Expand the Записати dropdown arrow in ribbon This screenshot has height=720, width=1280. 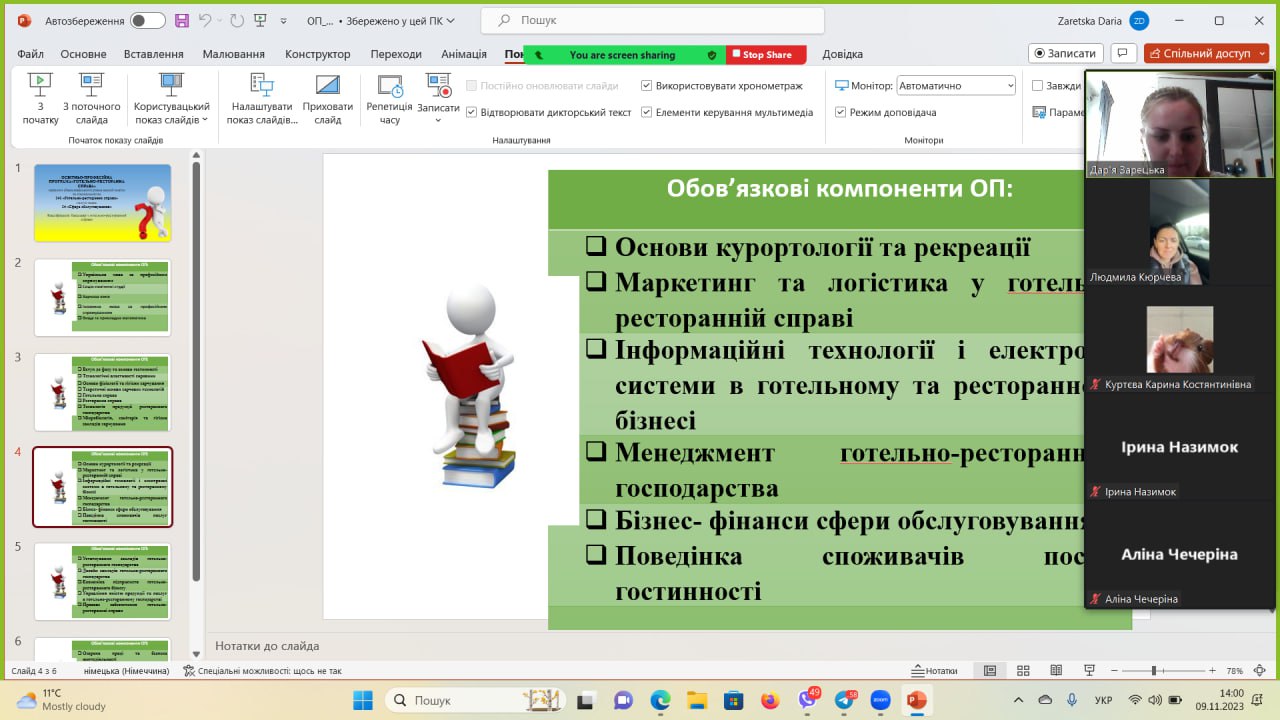click(x=438, y=121)
